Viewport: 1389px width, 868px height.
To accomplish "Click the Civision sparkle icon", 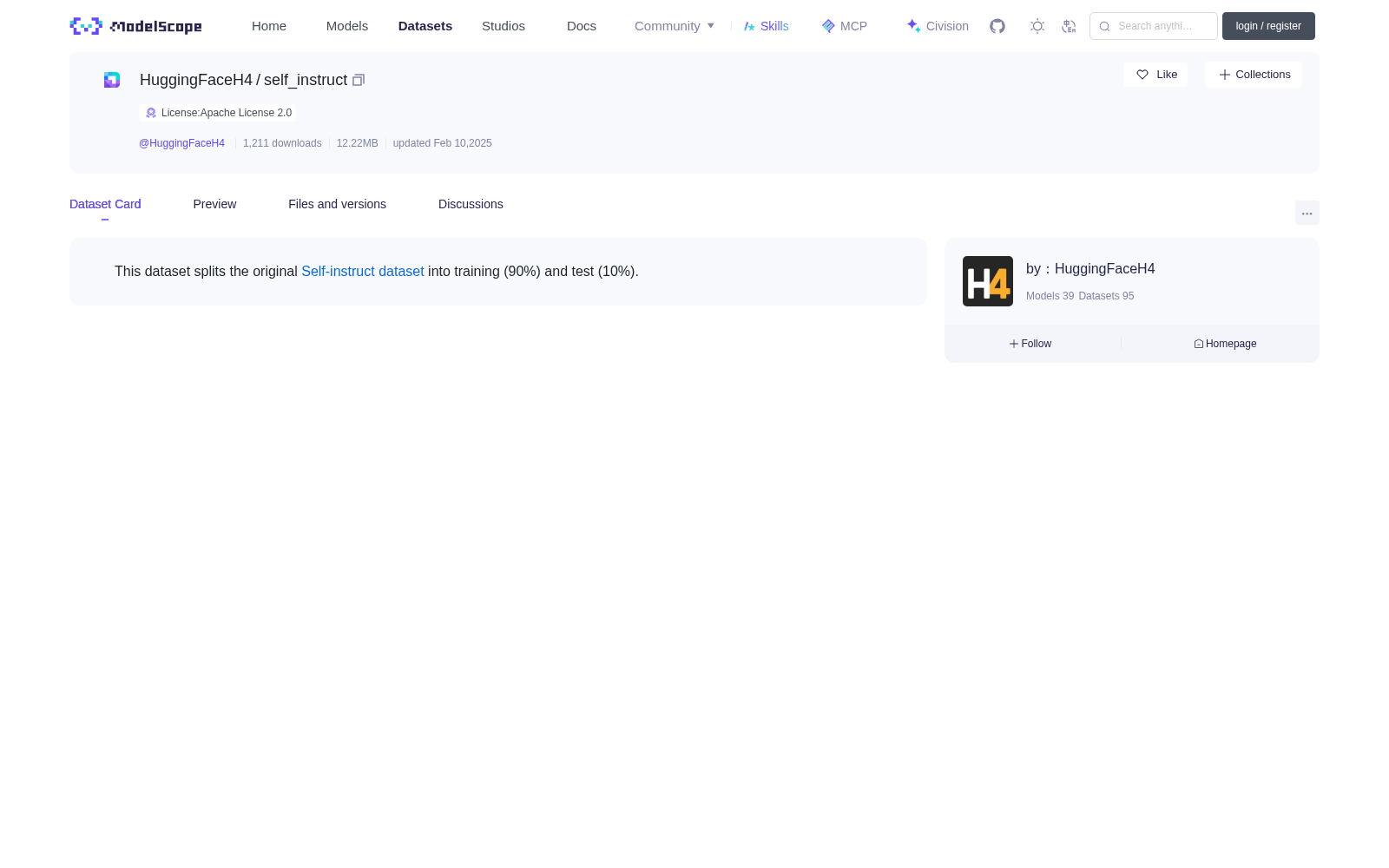I will click(x=913, y=26).
